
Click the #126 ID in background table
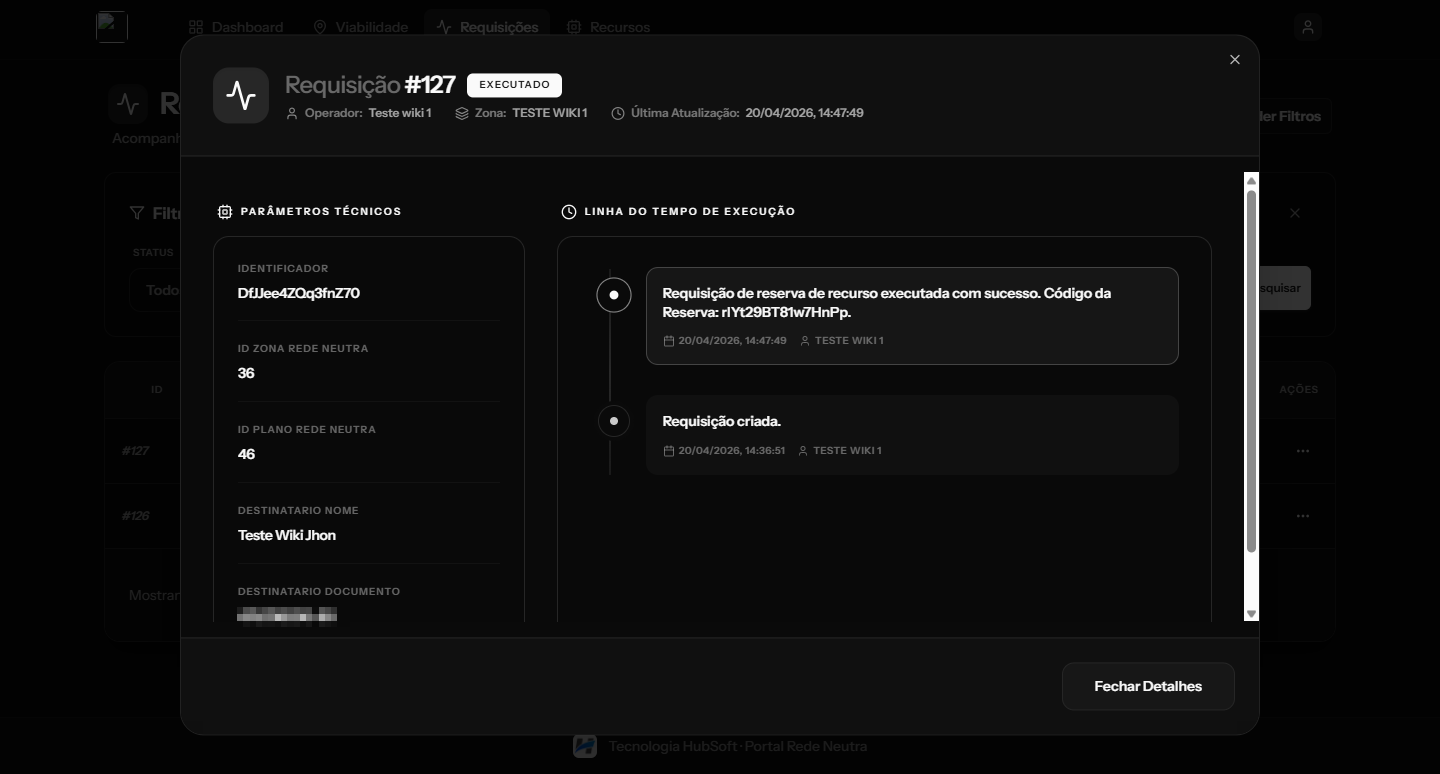tap(135, 516)
